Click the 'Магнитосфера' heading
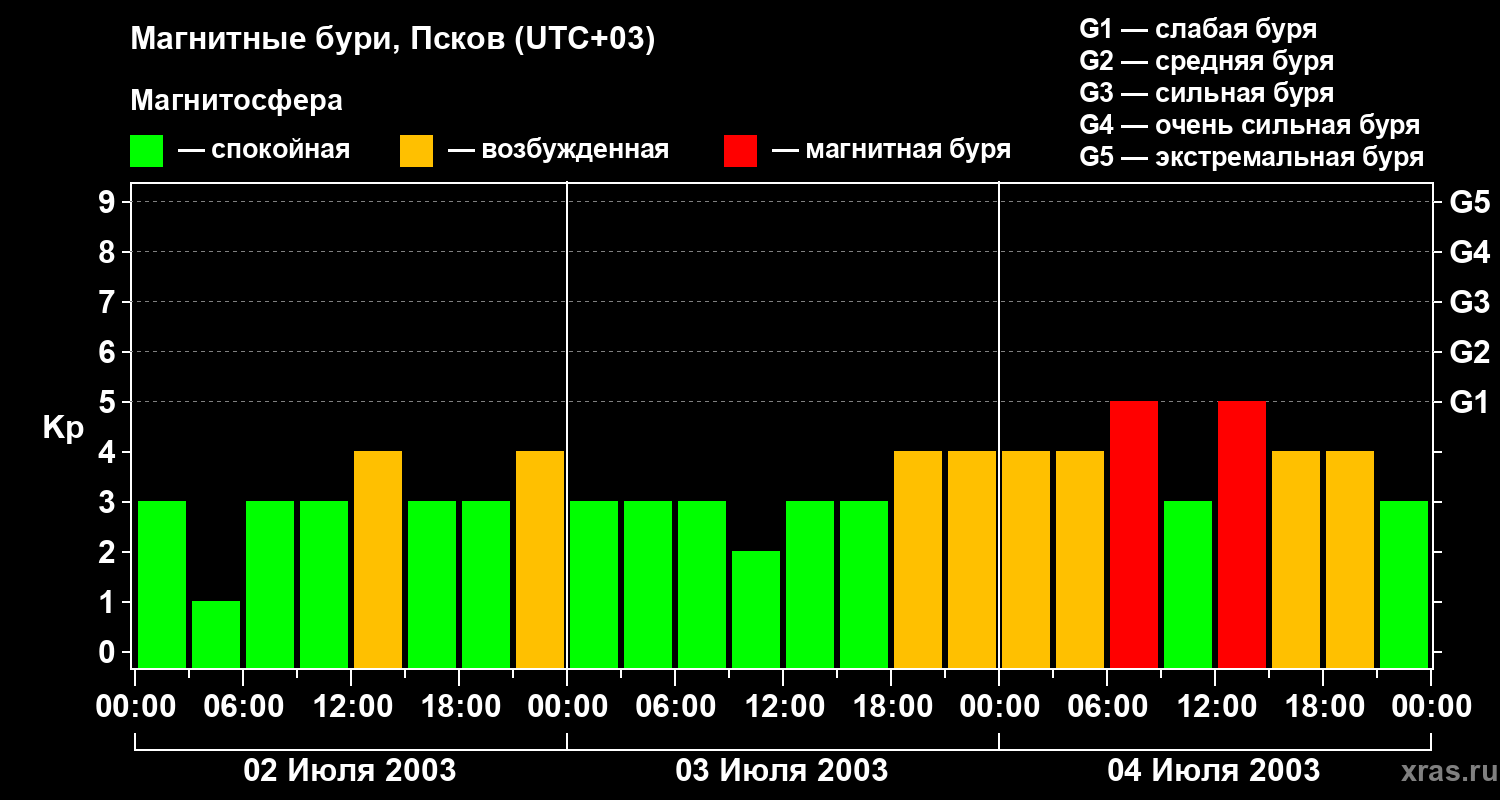Image resolution: width=1500 pixels, height=800 pixels. [x=236, y=101]
